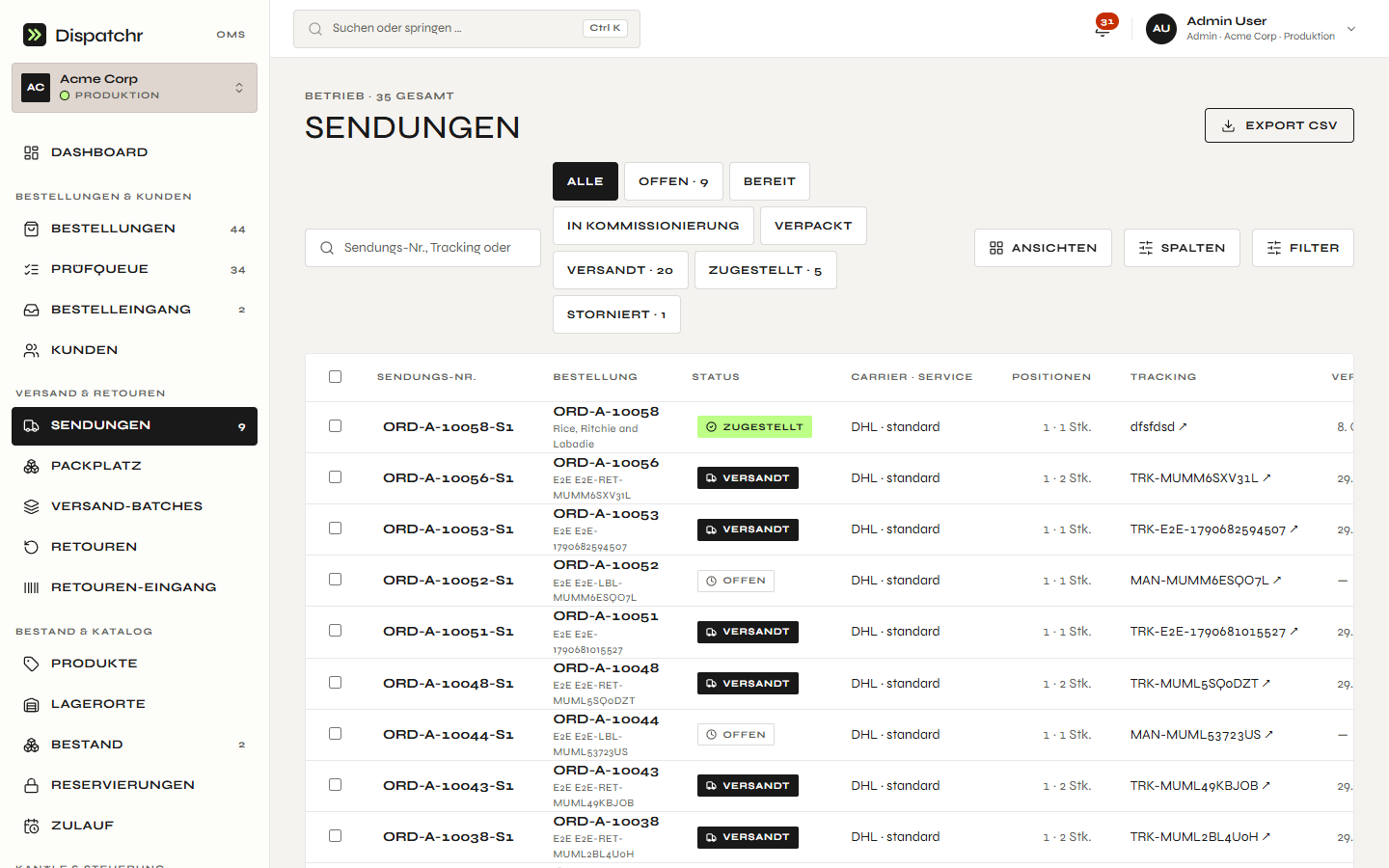Tick the select-all header checkbox
This screenshot has height=868, width=1389.
click(335, 377)
